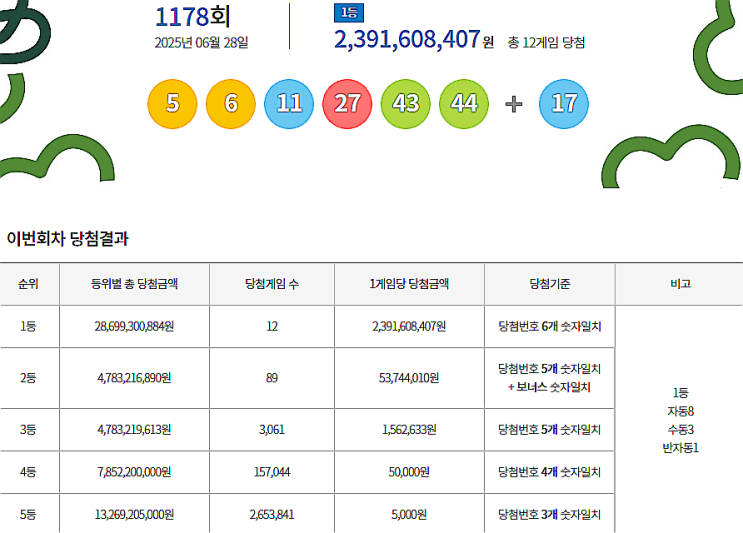Select the red ball number 27
Viewport: 743px width, 533px height.
coord(347,104)
